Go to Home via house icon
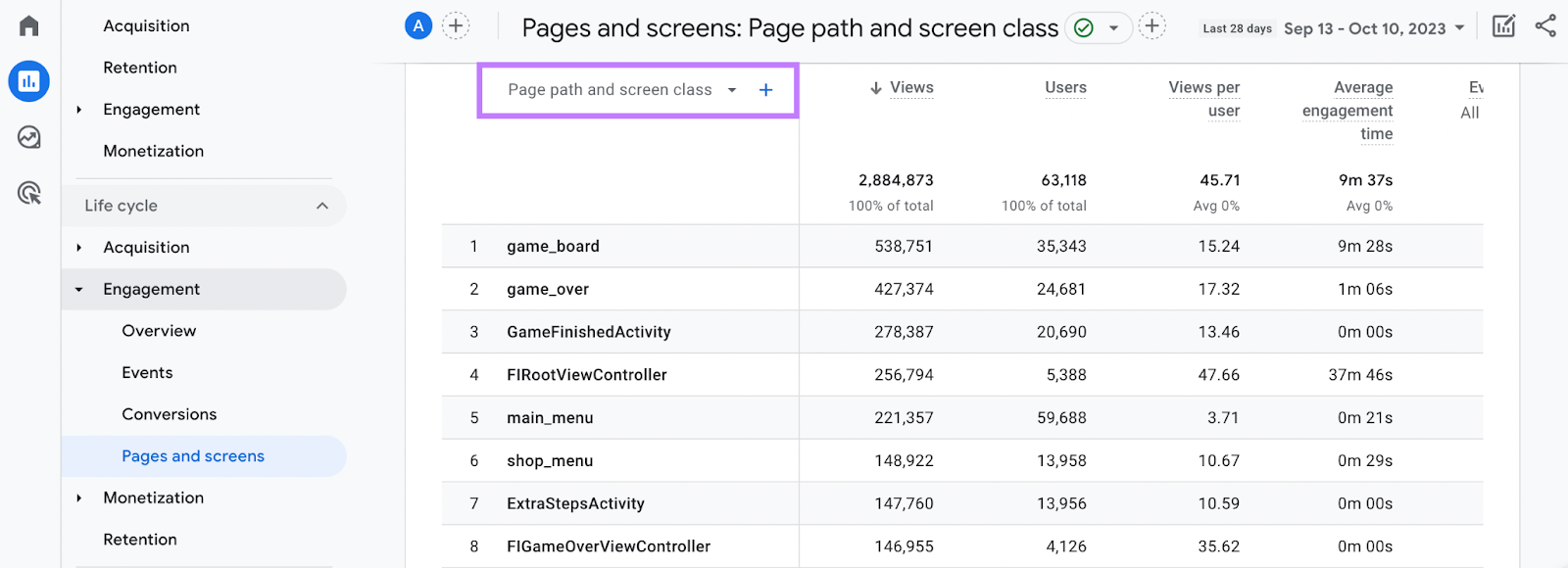 point(29,25)
